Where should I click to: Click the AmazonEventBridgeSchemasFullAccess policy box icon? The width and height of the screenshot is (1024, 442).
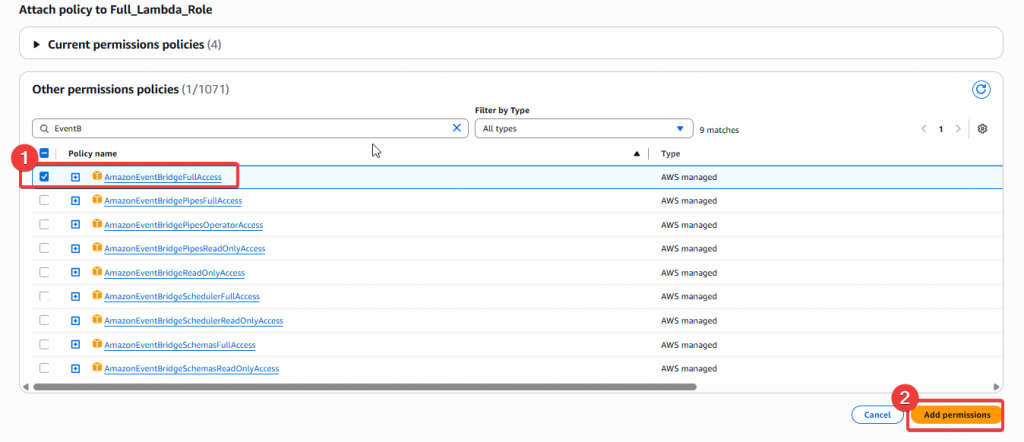pos(97,343)
